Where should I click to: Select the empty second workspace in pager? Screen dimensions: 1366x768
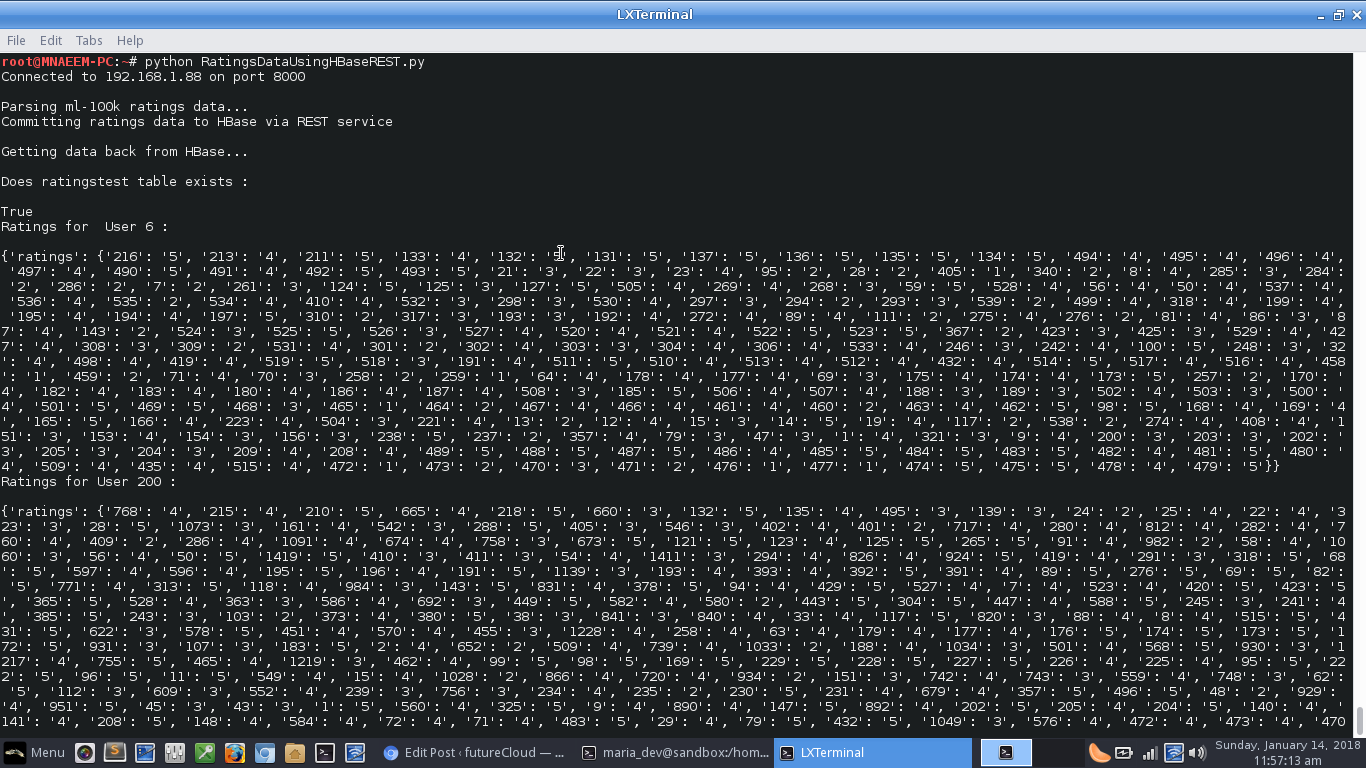pos(1058,753)
